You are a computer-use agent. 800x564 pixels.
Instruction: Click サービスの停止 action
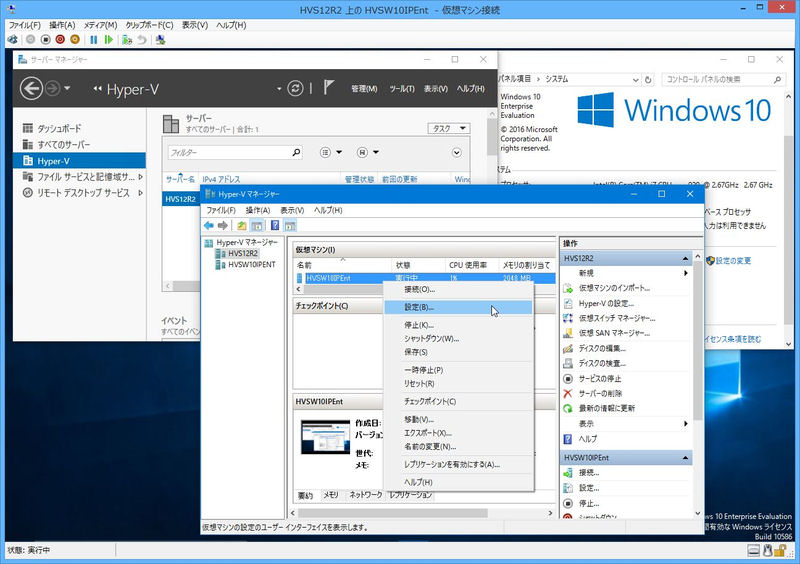pyautogui.click(x=600, y=379)
